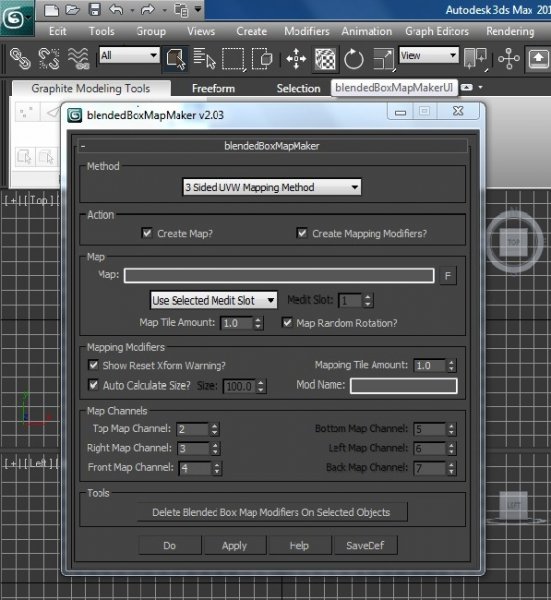The width and height of the screenshot is (551, 600).
Task: Activate the Select and Move tool
Action: point(296,59)
